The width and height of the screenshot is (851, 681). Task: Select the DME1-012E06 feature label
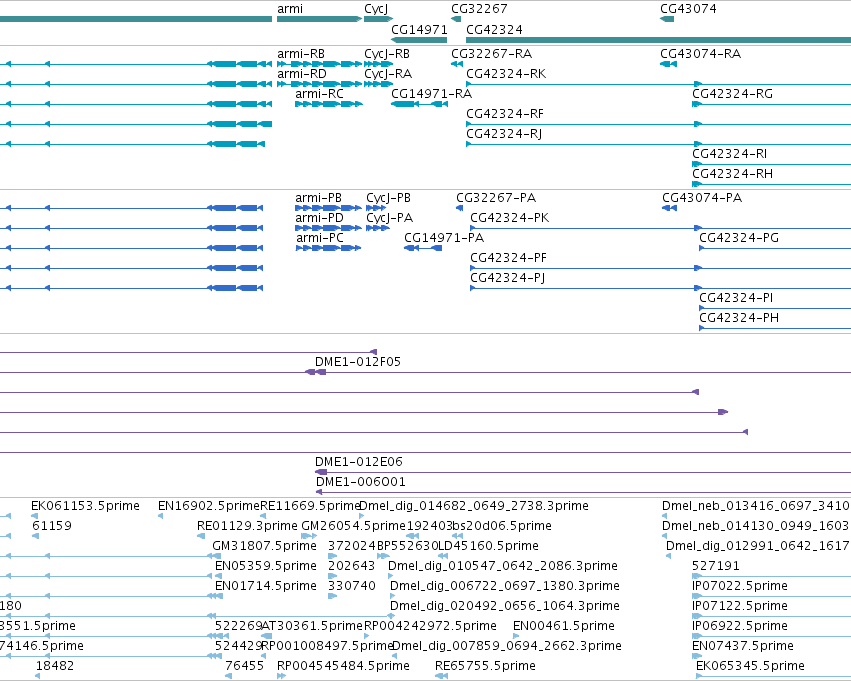[x=359, y=462]
